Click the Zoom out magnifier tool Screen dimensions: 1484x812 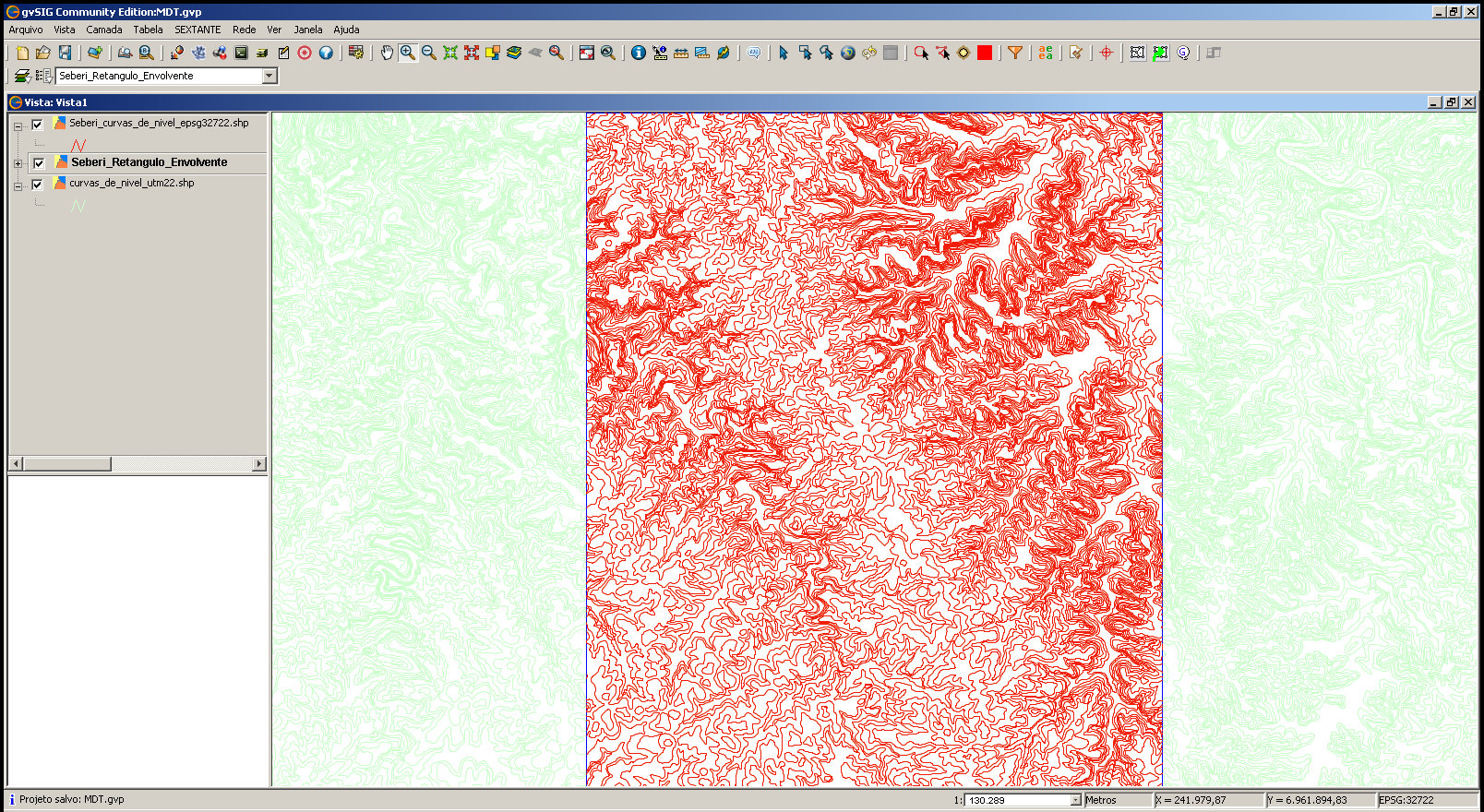coord(429,53)
